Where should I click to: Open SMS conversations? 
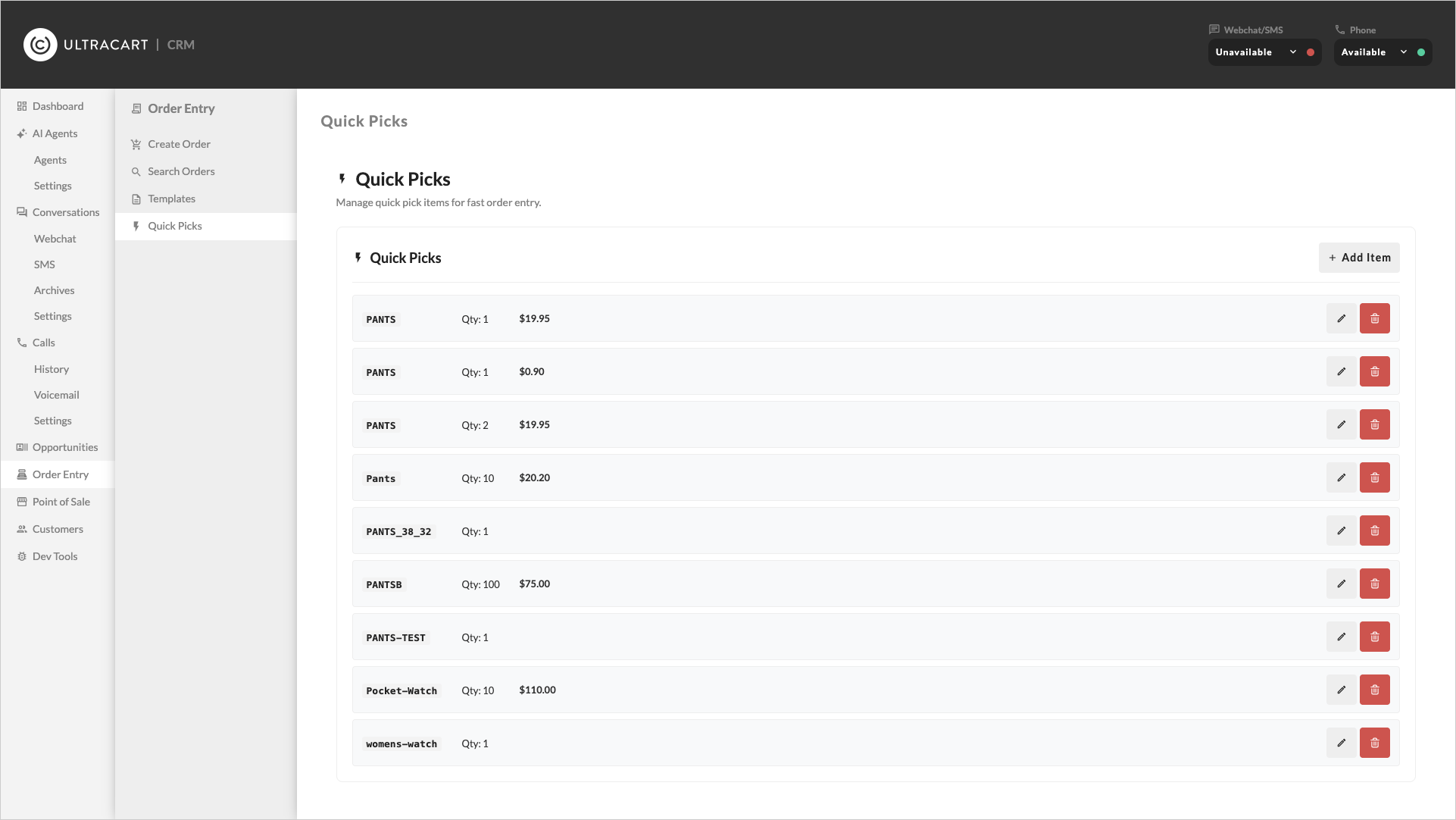point(44,264)
